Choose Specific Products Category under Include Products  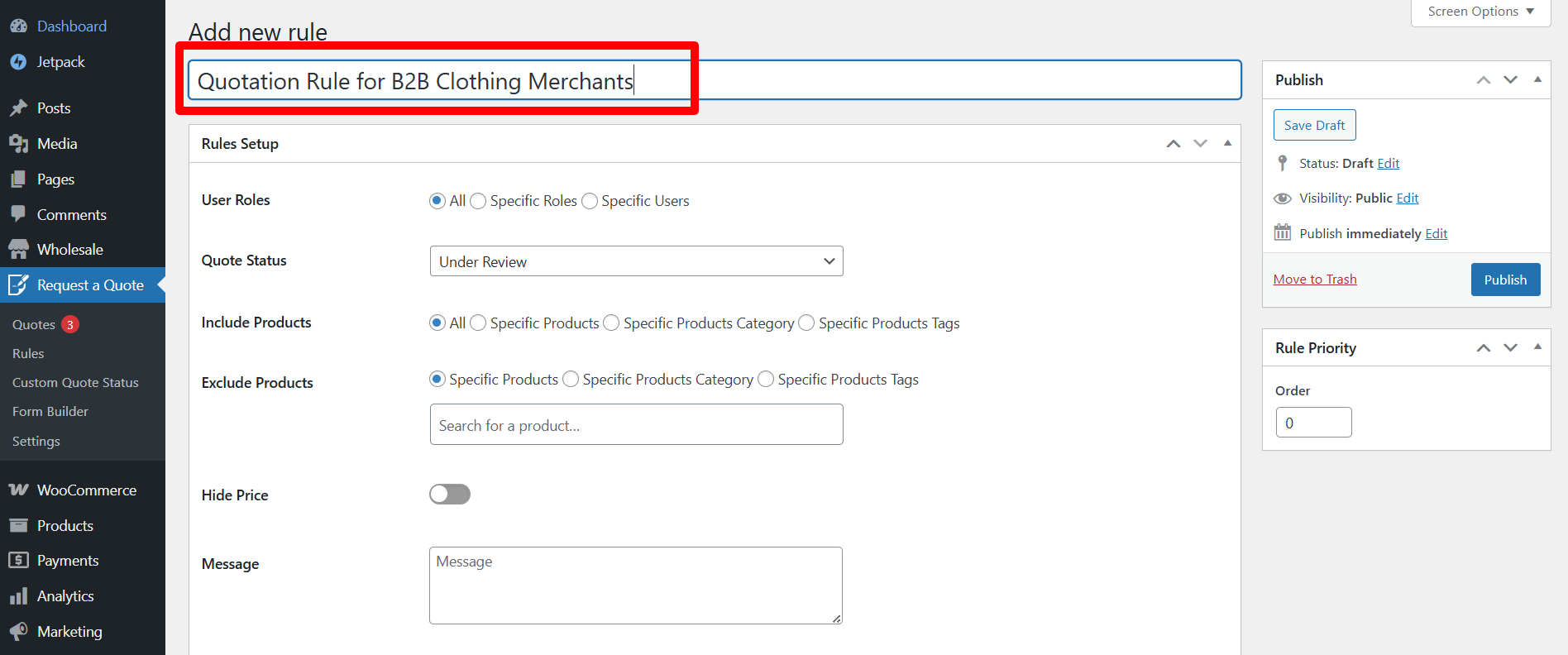(x=611, y=323)
